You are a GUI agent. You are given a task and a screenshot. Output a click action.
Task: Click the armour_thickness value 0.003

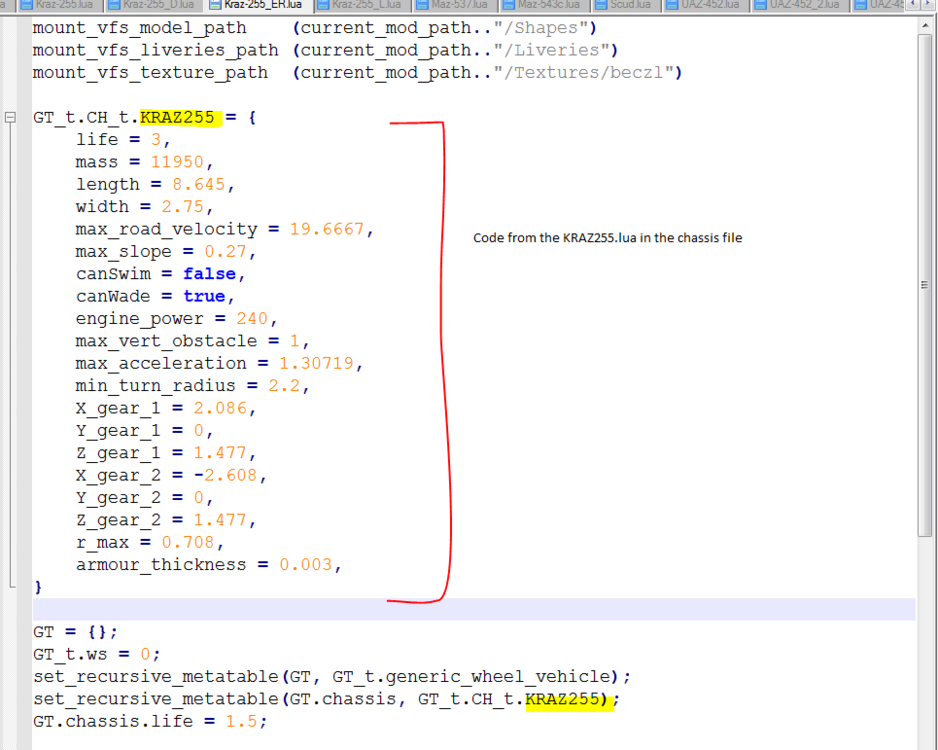pyautogui.click(x=306, y=565)
